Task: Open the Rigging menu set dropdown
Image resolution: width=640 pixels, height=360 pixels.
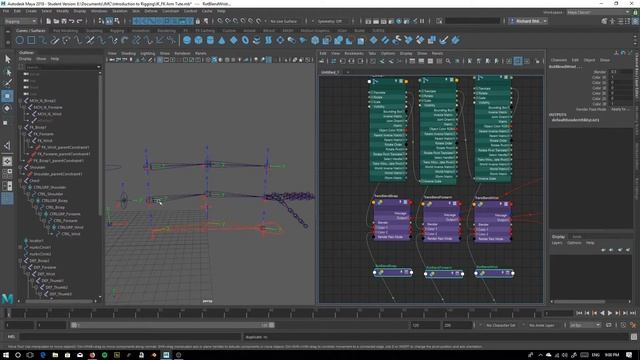Action: [x=20, y=21]
